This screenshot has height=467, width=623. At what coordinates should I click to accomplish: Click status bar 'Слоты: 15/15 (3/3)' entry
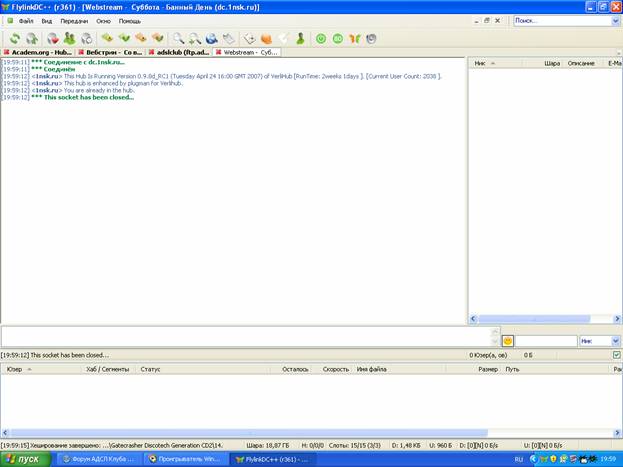[354, 446]
